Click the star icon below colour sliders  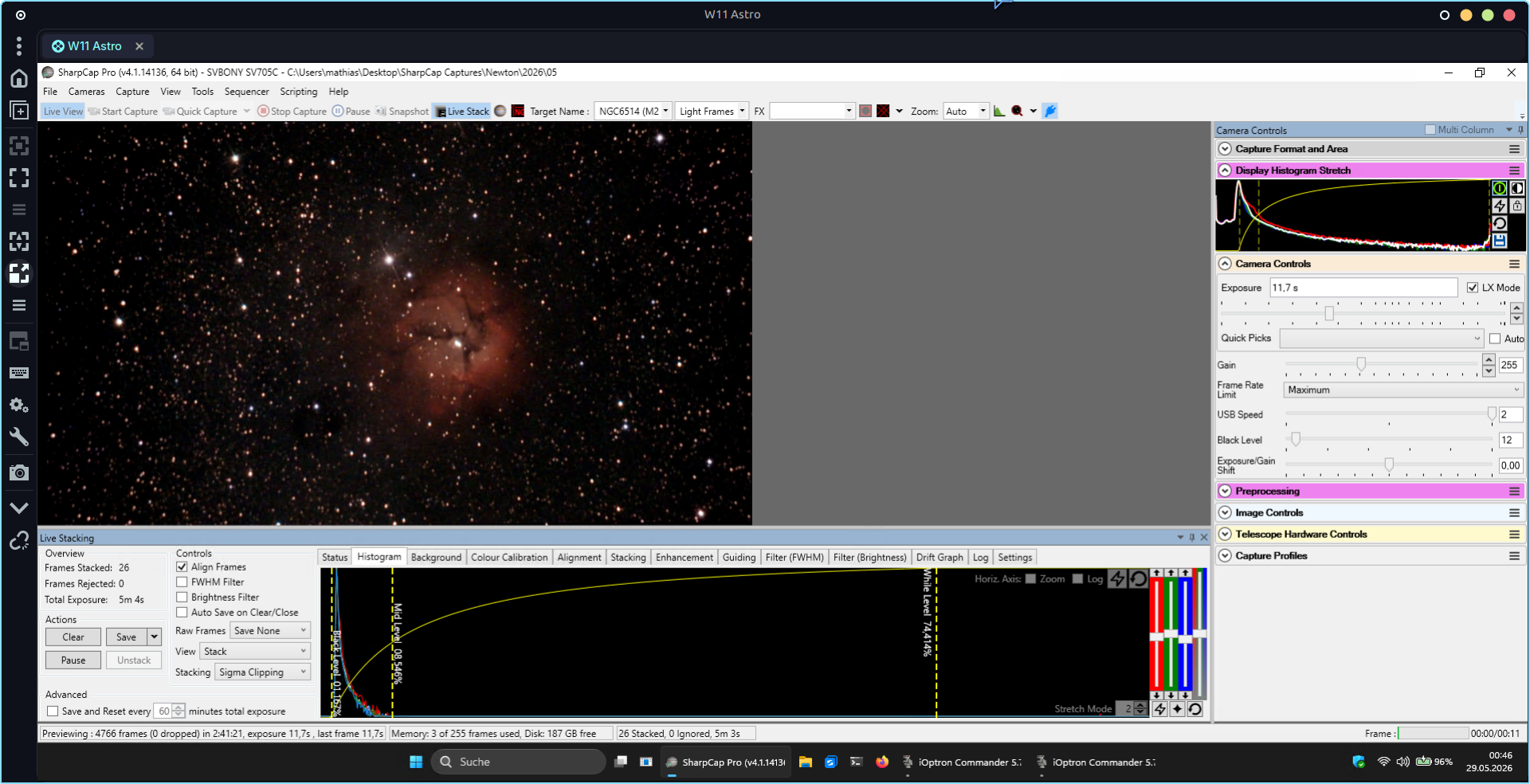(x=1177, y=709)
